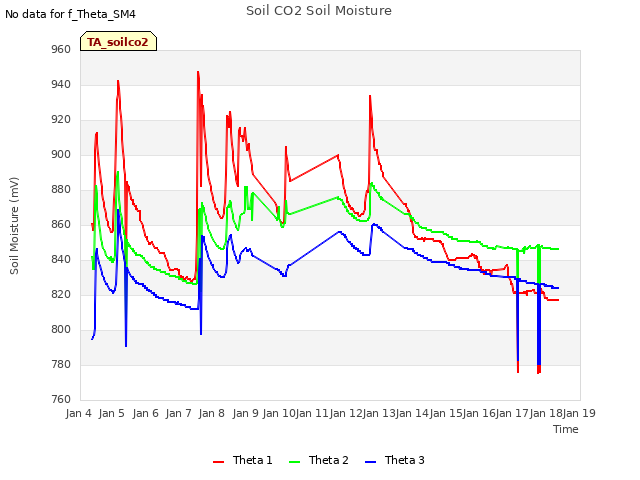Click the 960 y-axis tick label
This screenshot has height=480, width=640.
[x=61, y=50]
